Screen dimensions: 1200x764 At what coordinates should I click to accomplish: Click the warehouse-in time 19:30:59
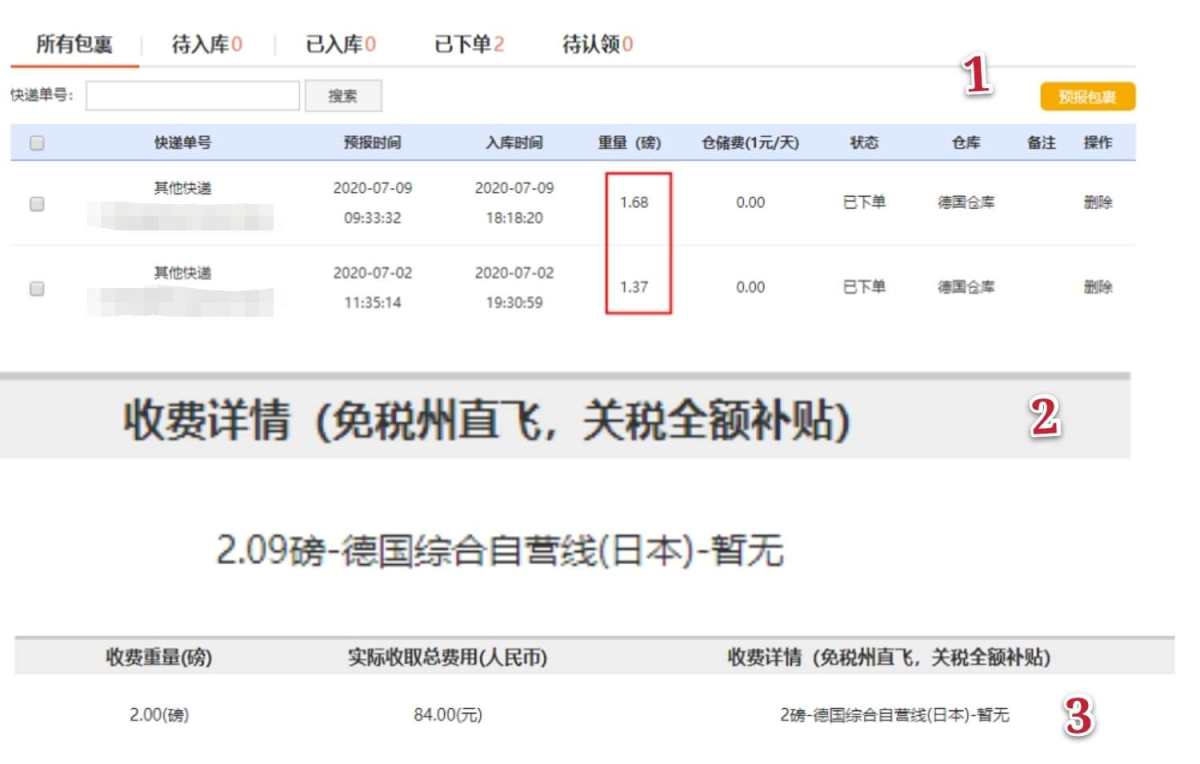coord(514,303)
